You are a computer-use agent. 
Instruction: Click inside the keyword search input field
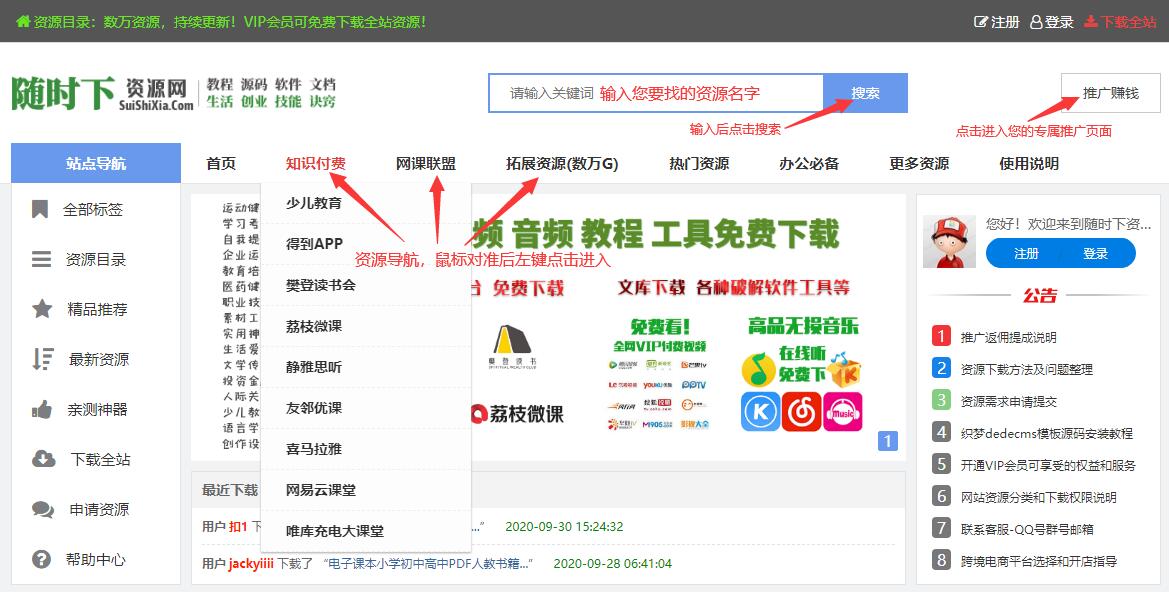point(650,92)
